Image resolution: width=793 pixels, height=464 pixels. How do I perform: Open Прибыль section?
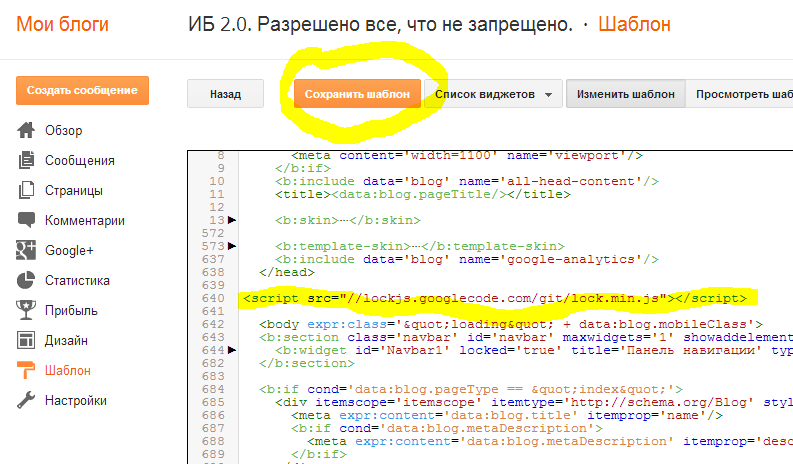tap(71, 311)
